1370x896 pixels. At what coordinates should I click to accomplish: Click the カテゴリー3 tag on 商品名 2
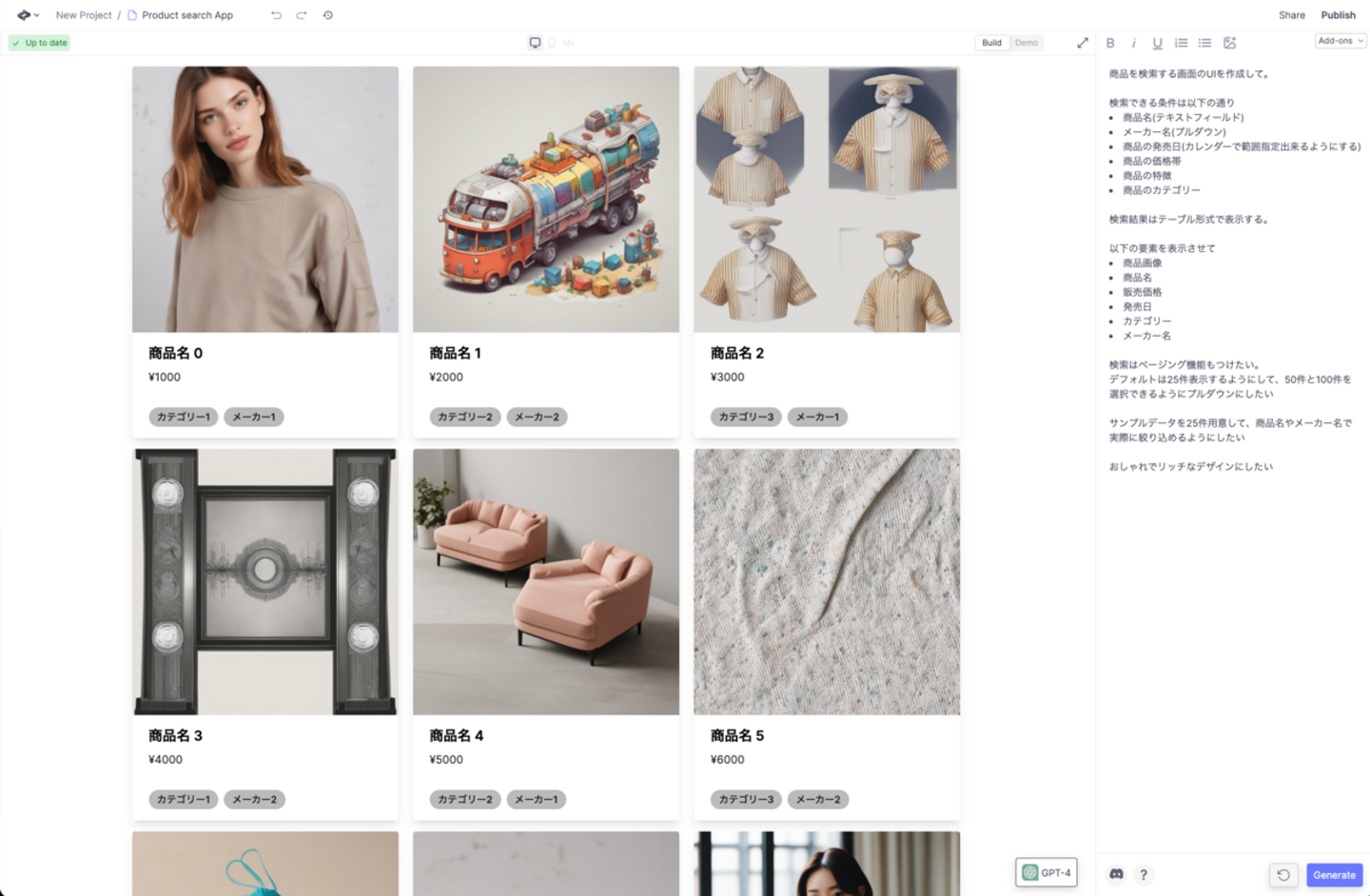(x=747, y=417)
